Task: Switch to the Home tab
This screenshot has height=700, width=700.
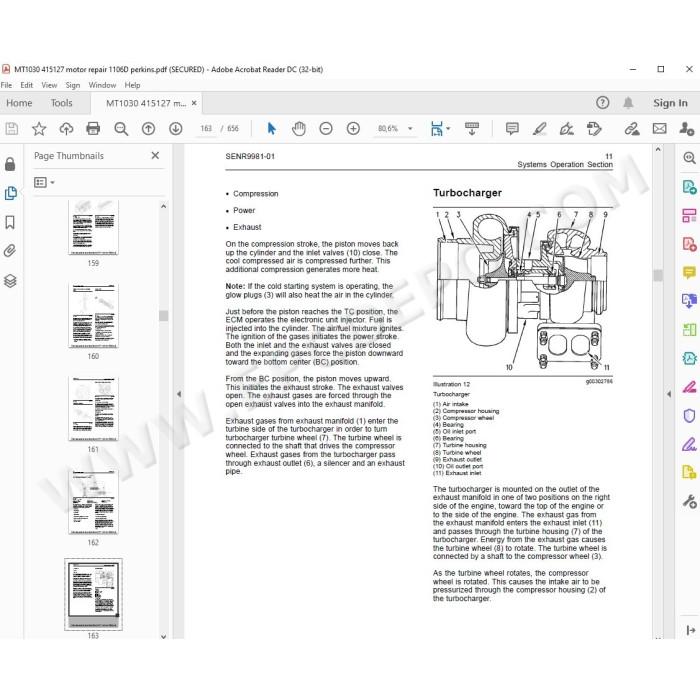Action: pyautogui.click(x=19, y=103)
